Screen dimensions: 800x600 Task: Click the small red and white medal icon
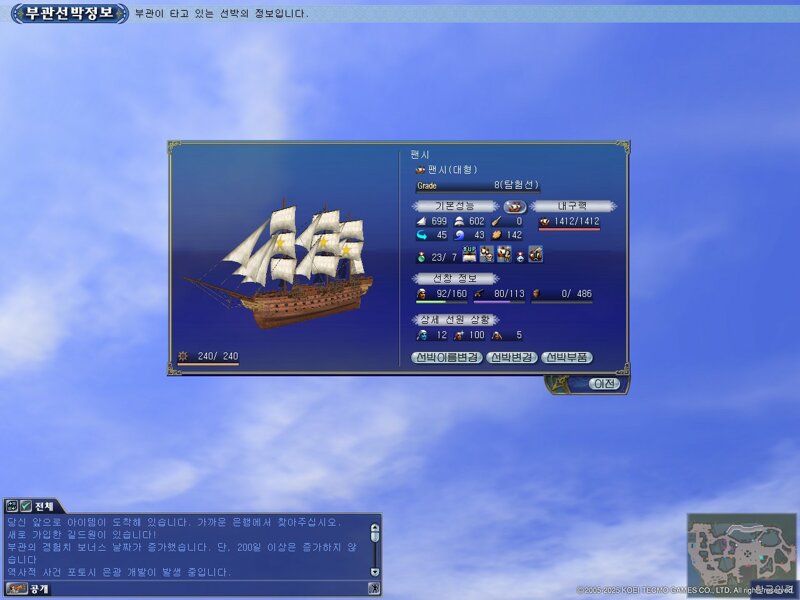tap(520, 257)
